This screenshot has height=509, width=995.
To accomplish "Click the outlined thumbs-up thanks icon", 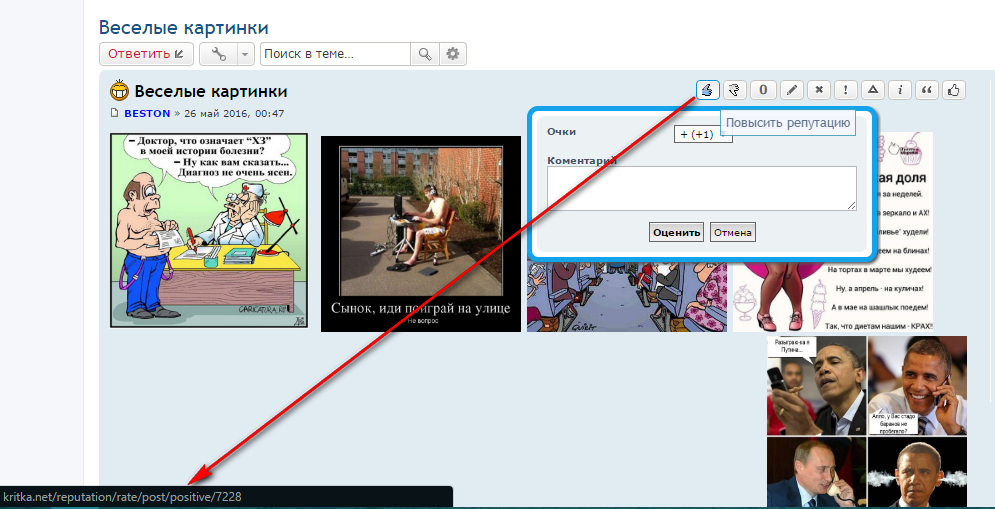I will click(x=954, y=90).
